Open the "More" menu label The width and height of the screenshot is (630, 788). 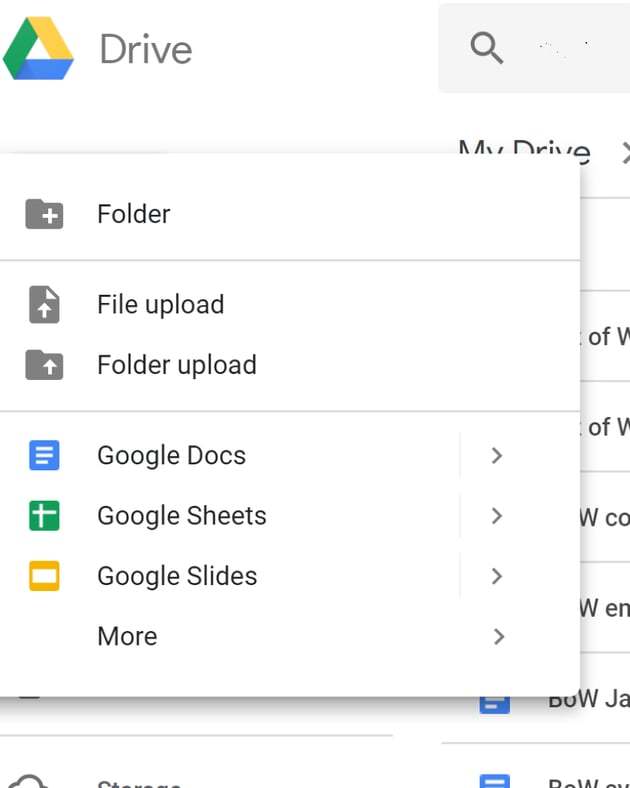click(x=127, y=636)
